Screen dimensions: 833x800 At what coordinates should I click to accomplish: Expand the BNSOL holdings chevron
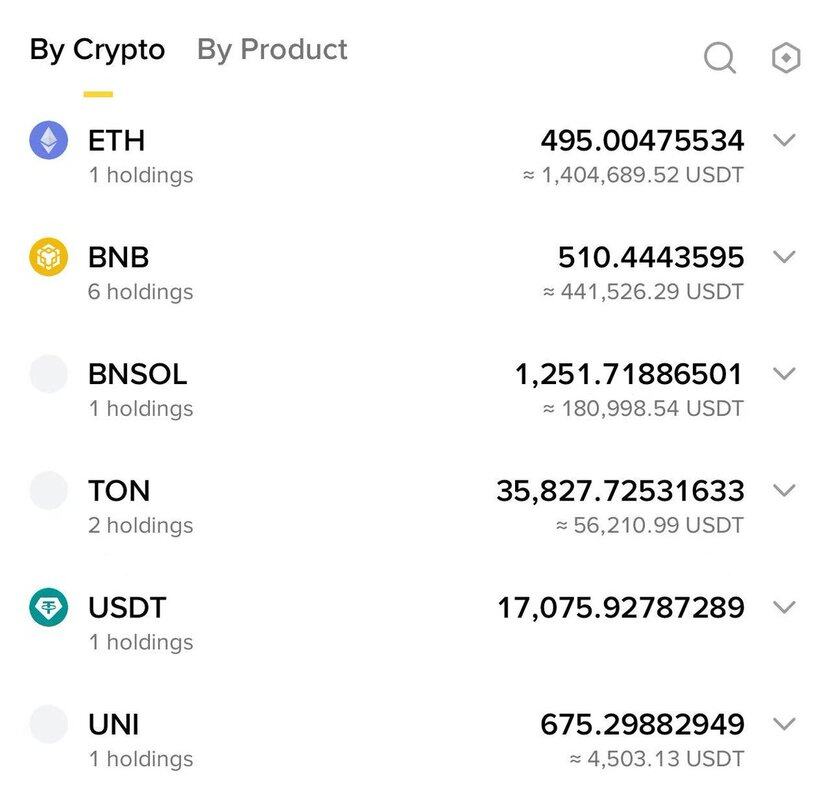pyautogui.click(x=785, y=374)
